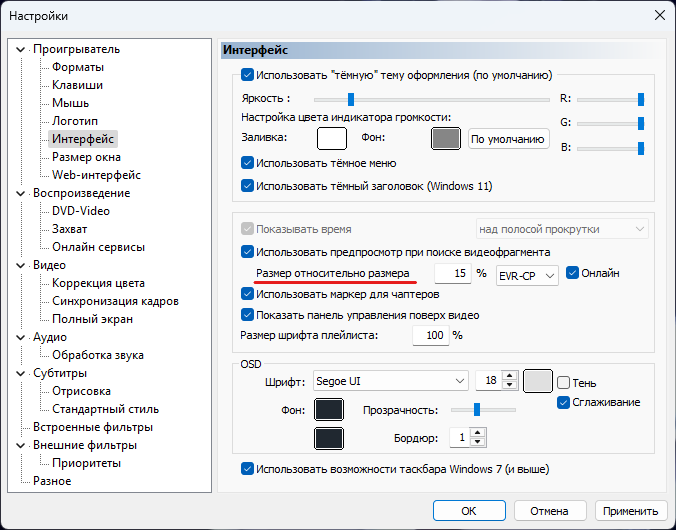Toggle the "Онлайн" checkbox
The image size is (676, 530).
pyautogui.click(x=572, y=273)
